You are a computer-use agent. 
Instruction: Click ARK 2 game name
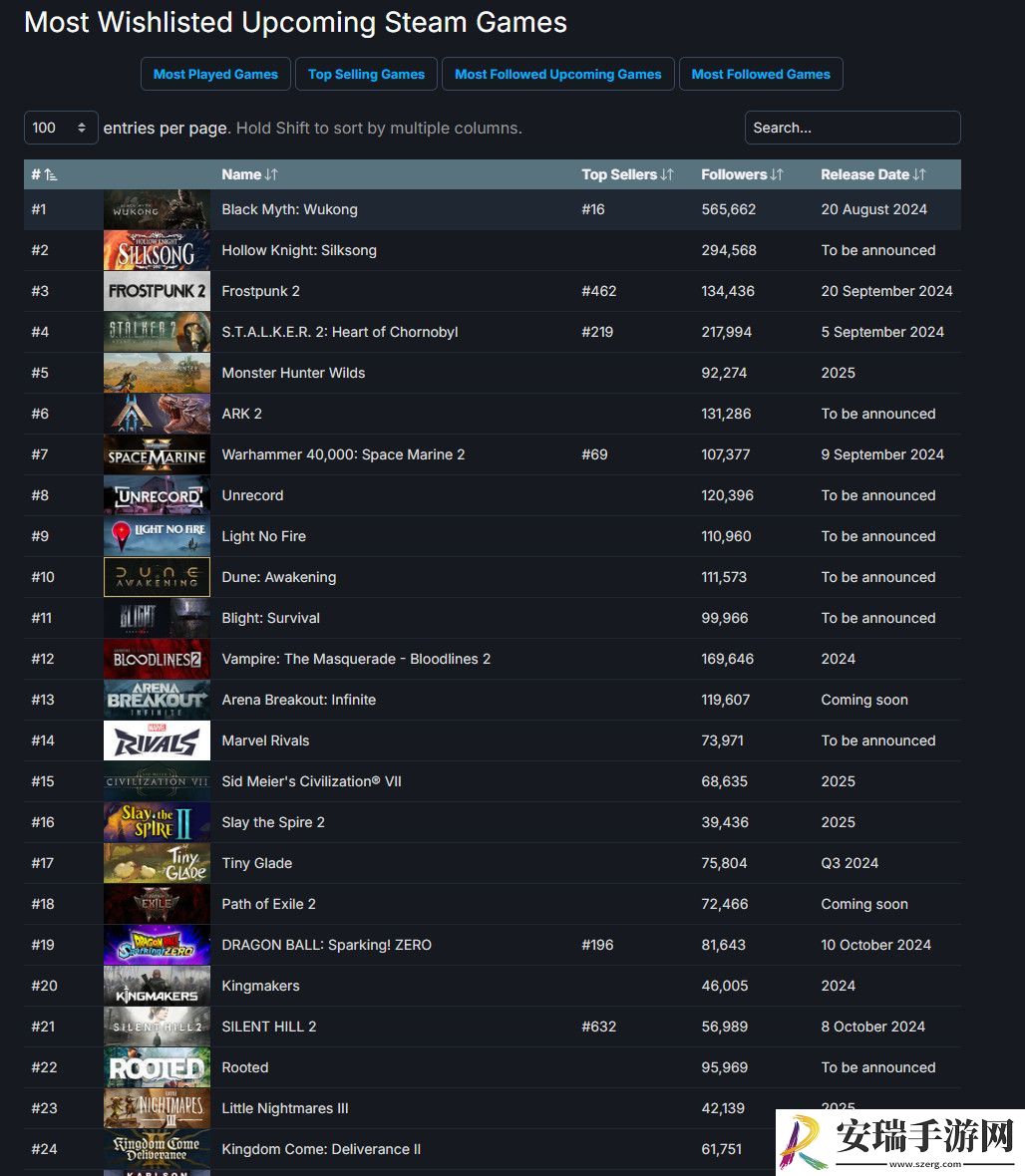(x=241, y=414)
